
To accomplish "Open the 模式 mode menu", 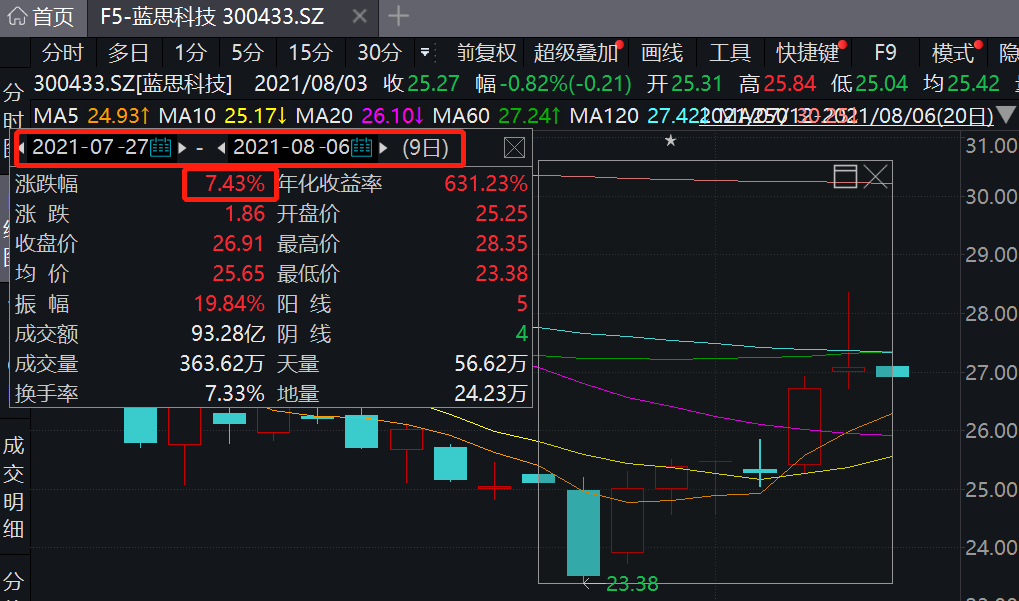I will click(953, 53).
